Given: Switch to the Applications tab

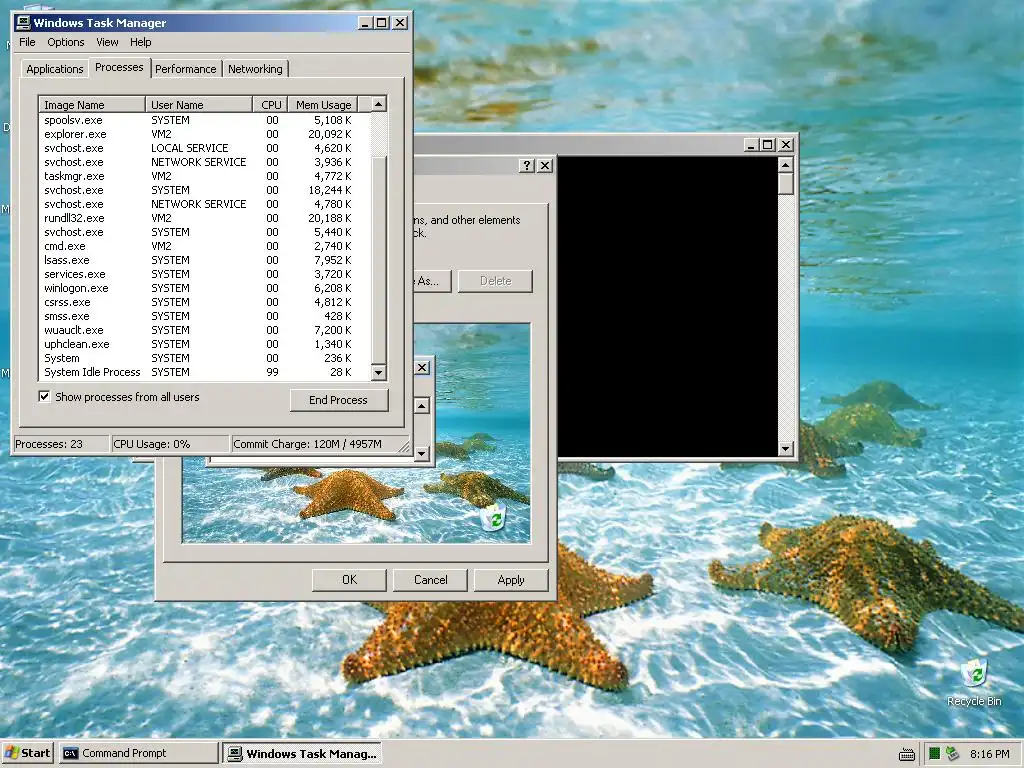Looking at the screenshot, I should [x=55, y=69].
